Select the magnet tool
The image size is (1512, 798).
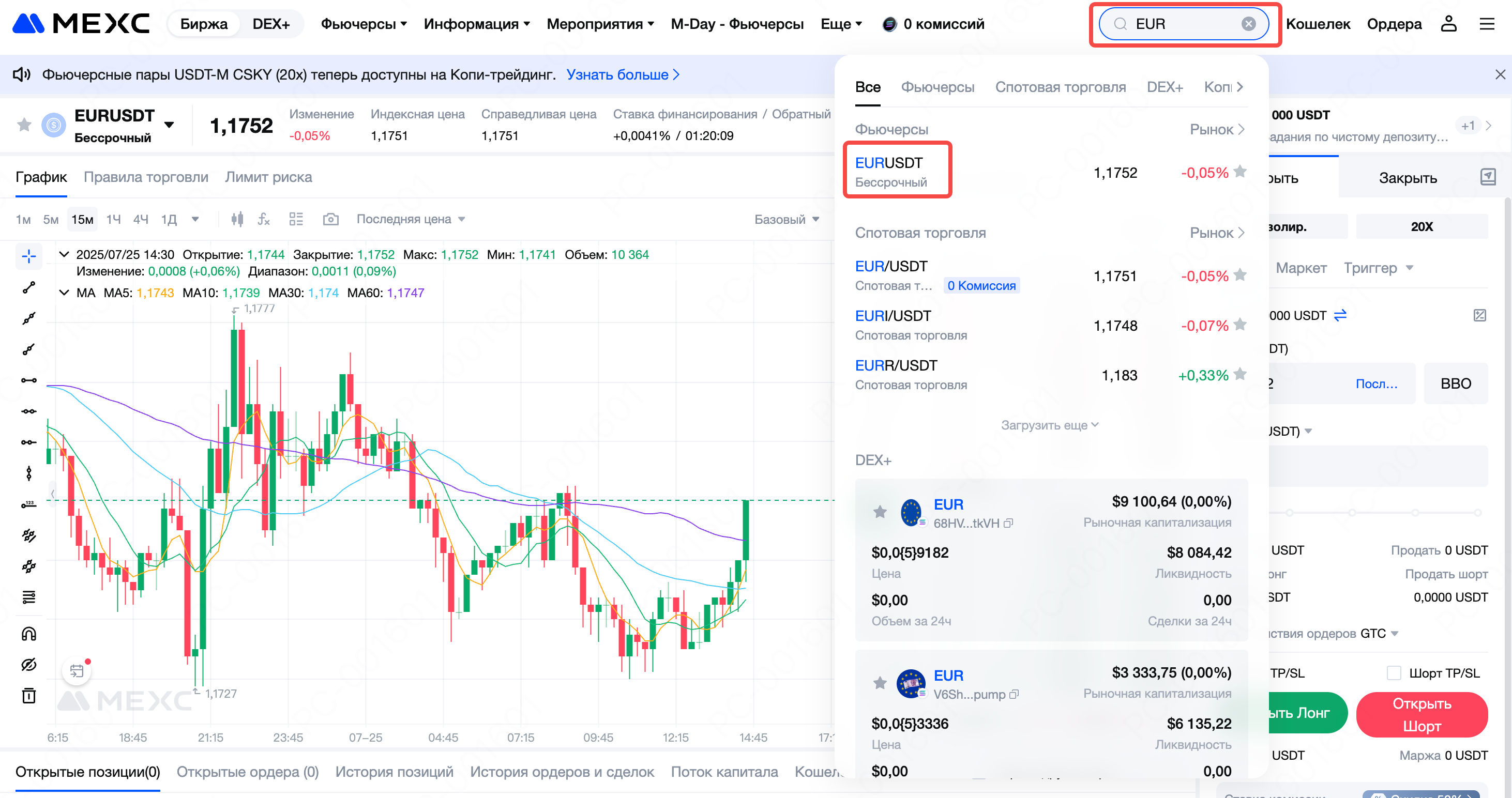pos(29,634)
